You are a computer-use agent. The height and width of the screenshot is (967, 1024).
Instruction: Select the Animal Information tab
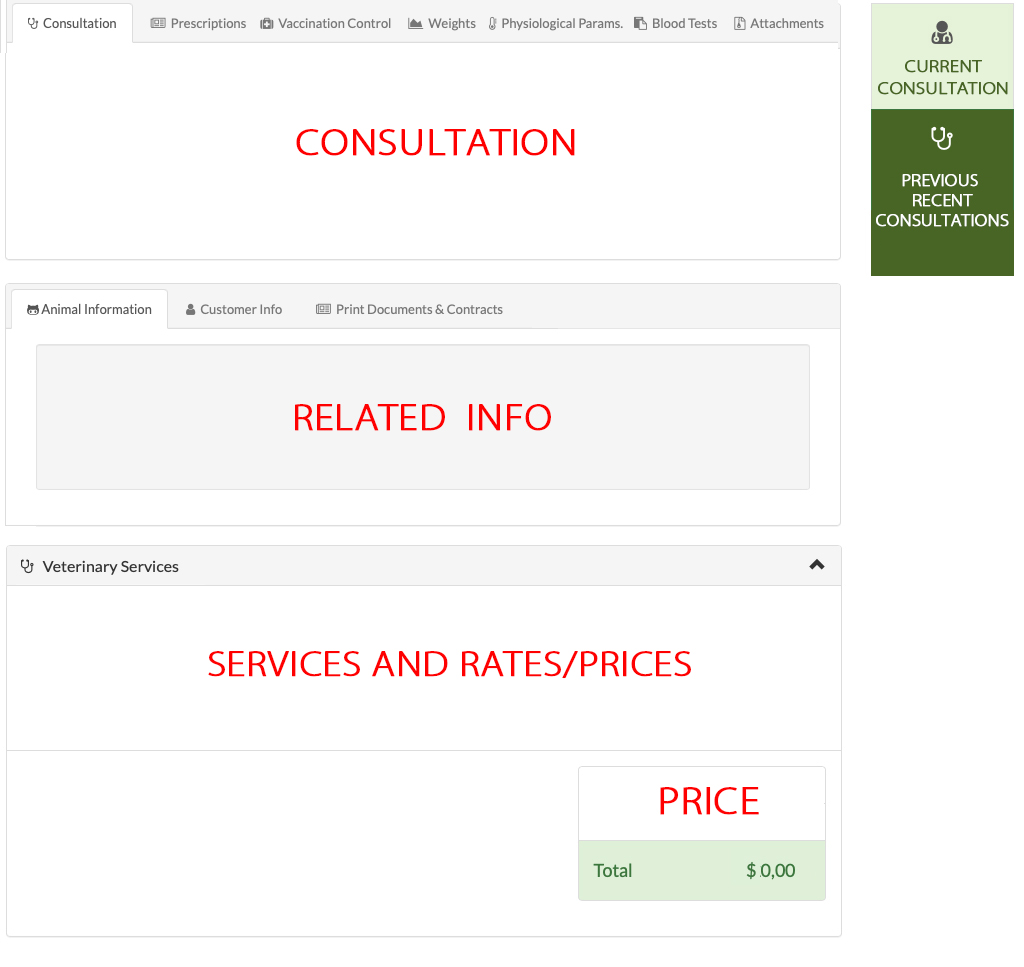point(89,309)
